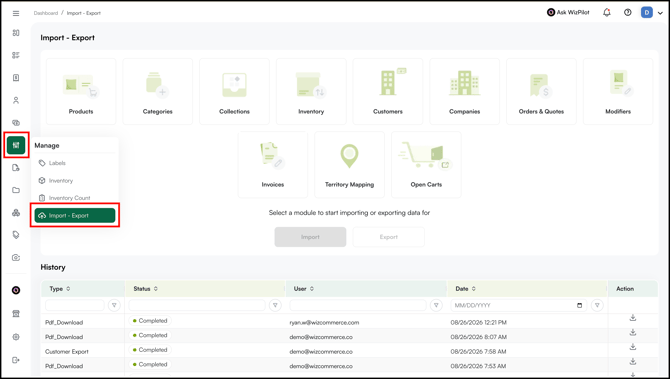Click the Date MM/DD/YYYY filter field
Viewport: 670px width, 379px height.
coord(519,305)
